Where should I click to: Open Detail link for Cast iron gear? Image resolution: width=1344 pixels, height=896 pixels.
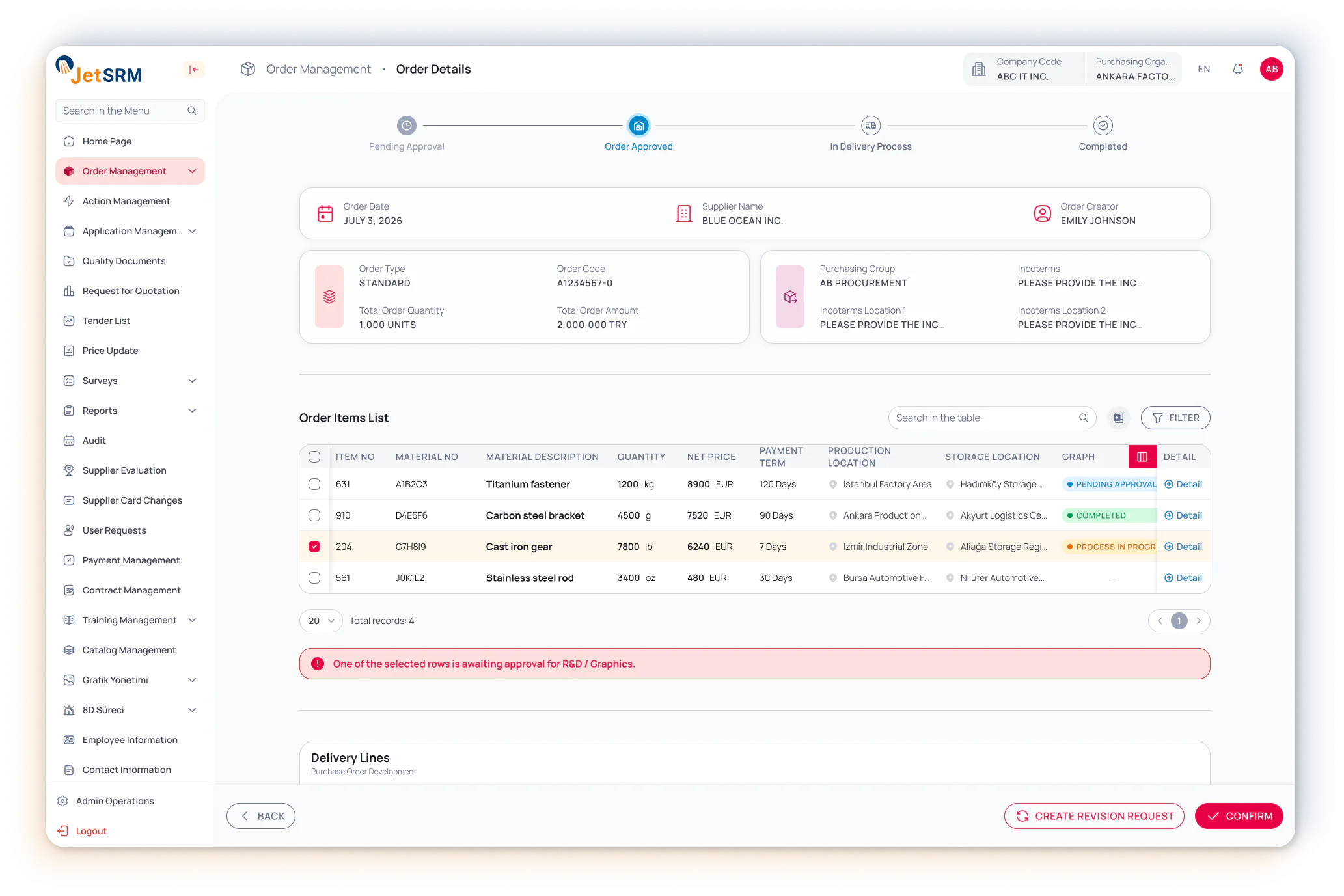[x=1183, y=547]
